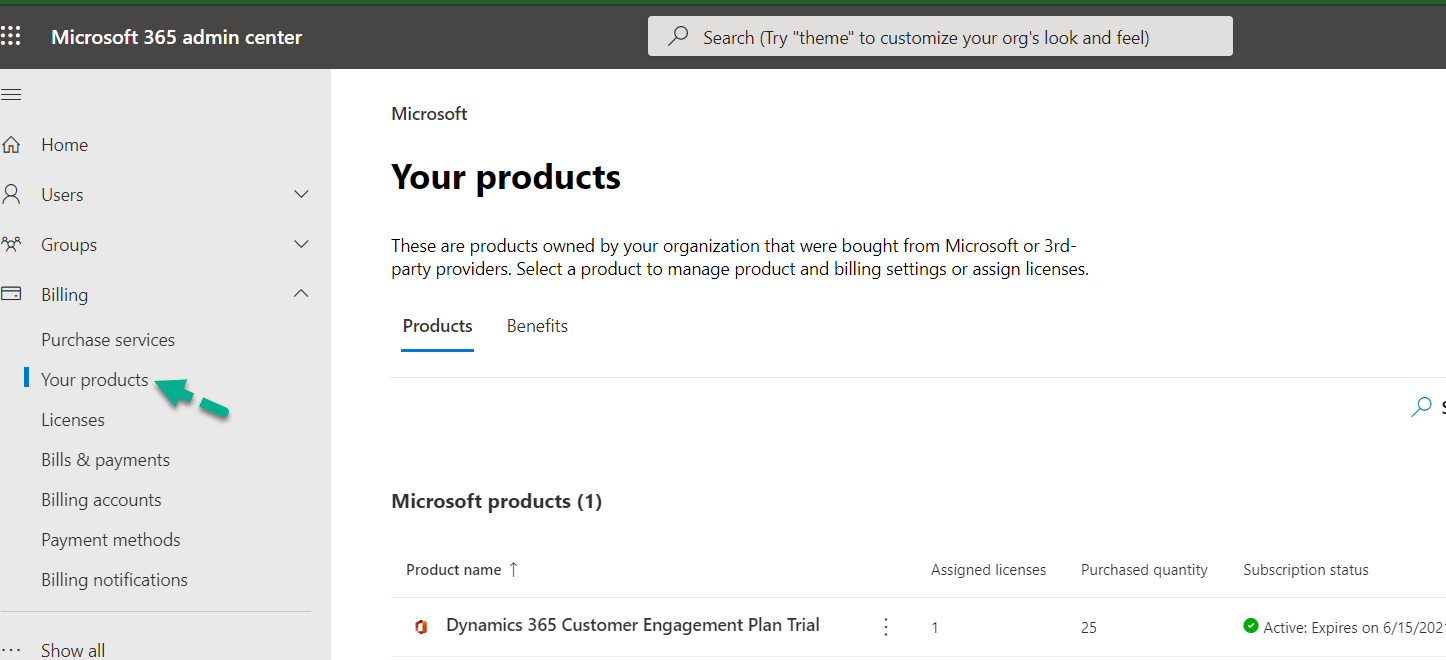Click the Microsoft breadcrumb link
The height and width of the screenshot is (660, 1446).
coord(429,114)
